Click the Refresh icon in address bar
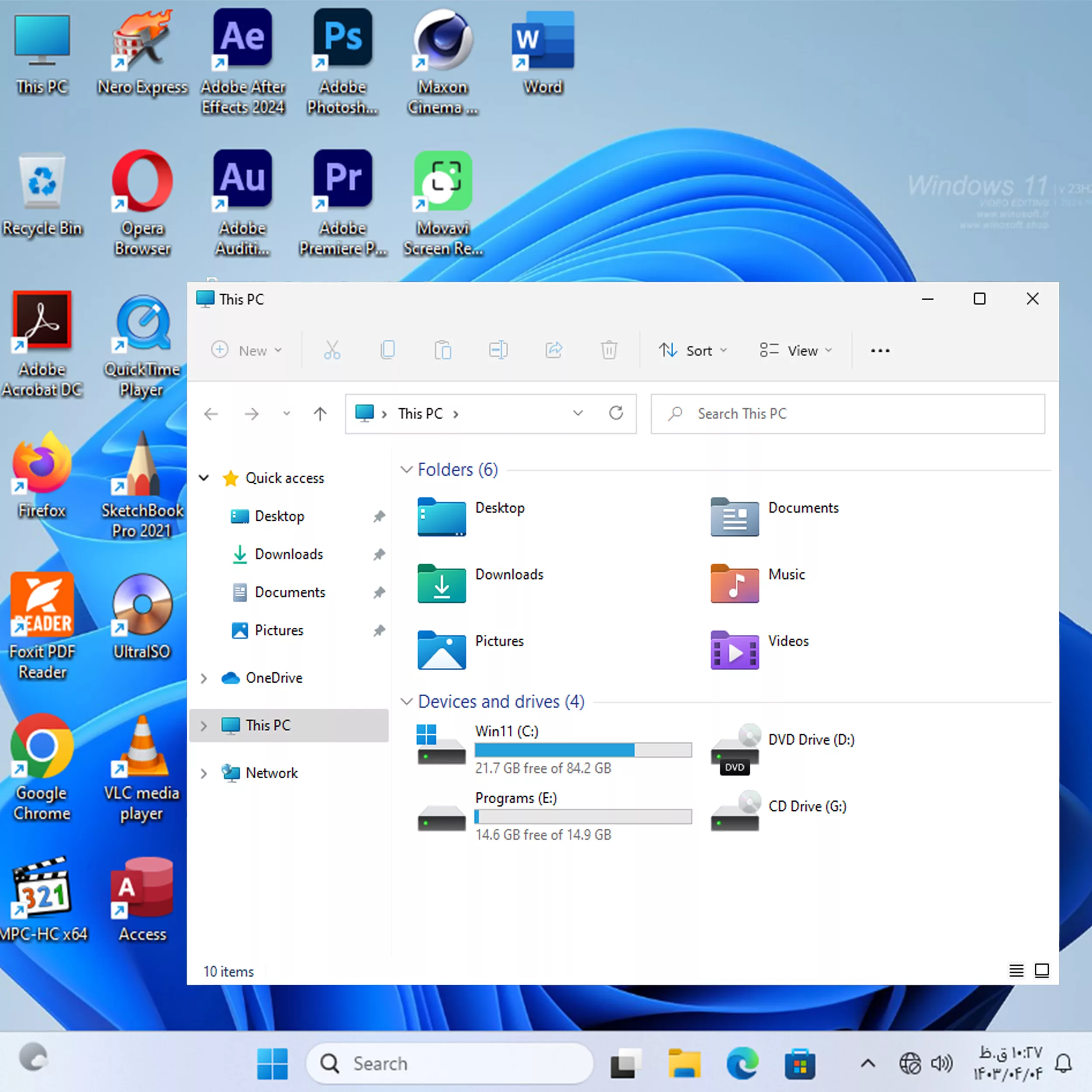 (616, 413)
